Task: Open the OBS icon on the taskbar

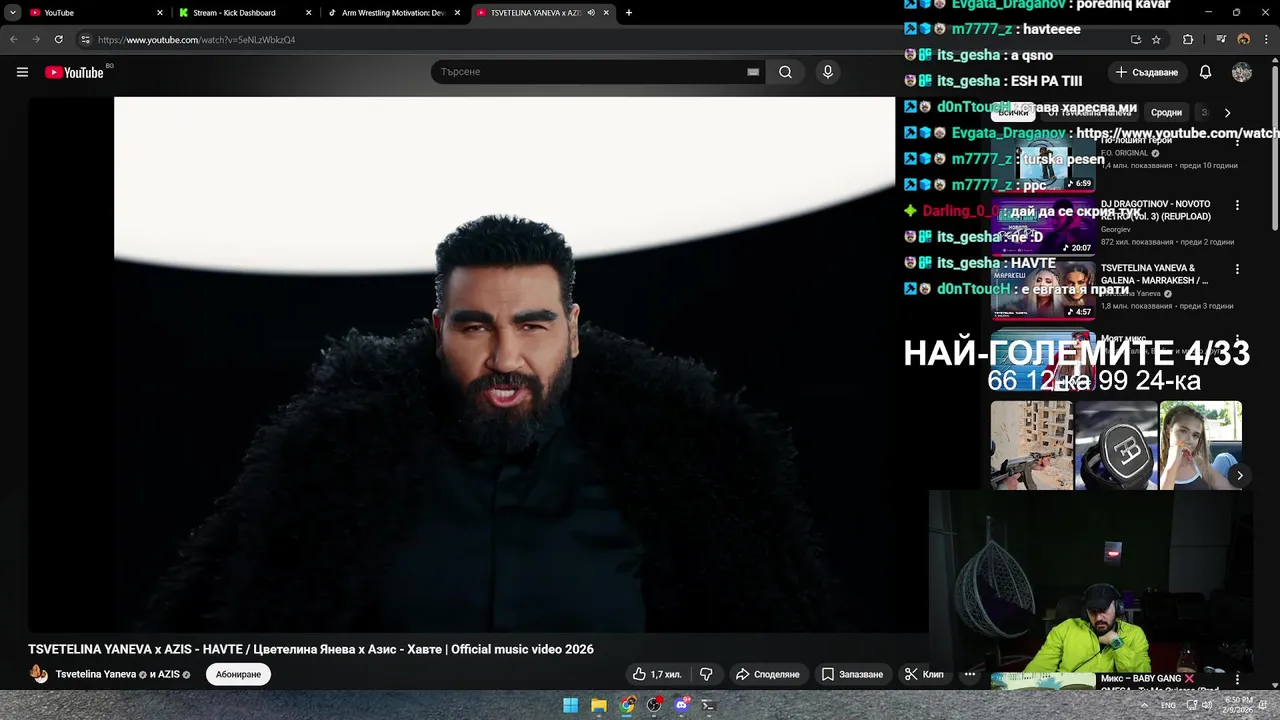Action: [654, 705]
